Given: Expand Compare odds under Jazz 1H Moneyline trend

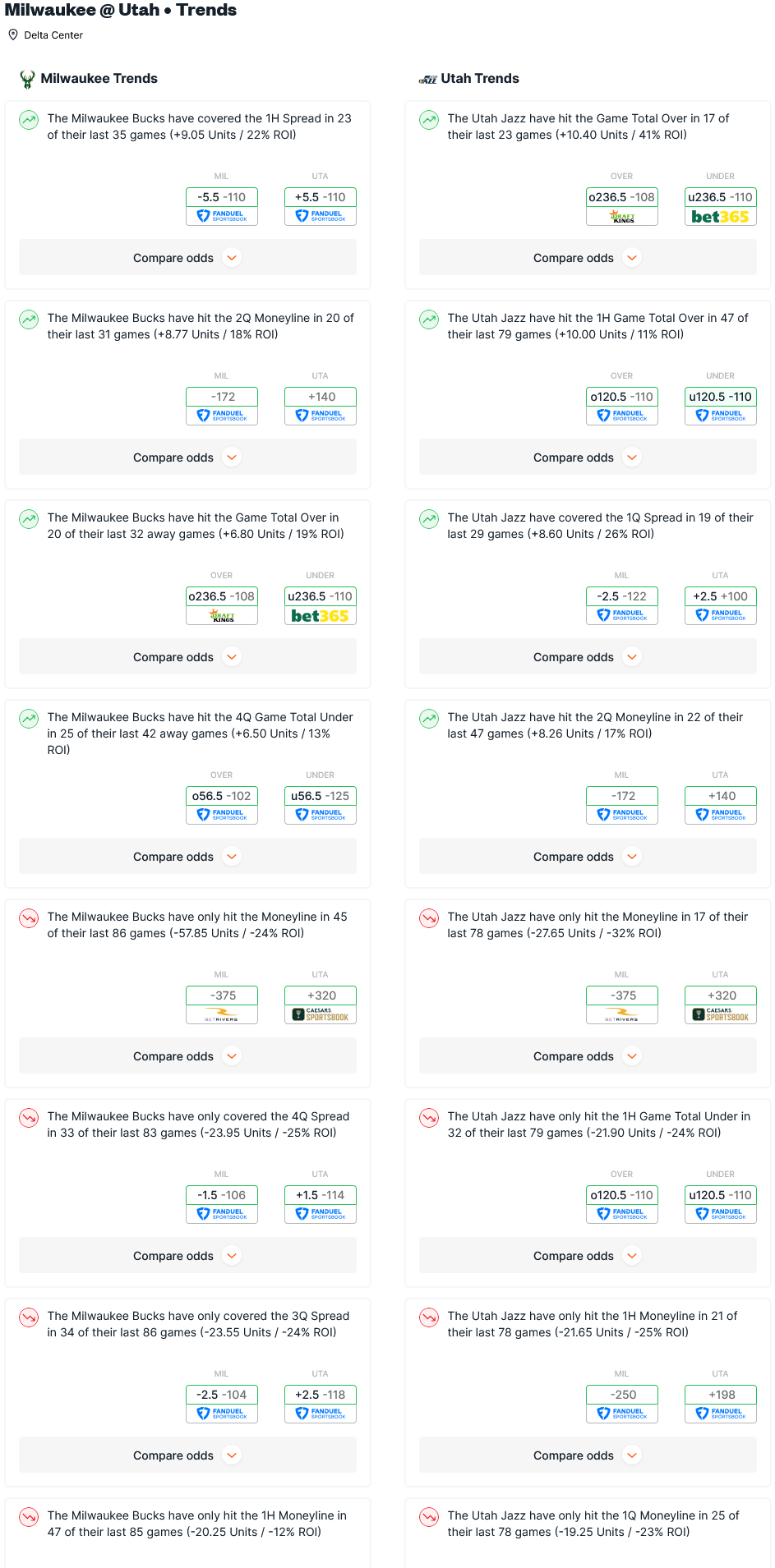Looking at the screenshot, I should click(x=588, y=1455).
